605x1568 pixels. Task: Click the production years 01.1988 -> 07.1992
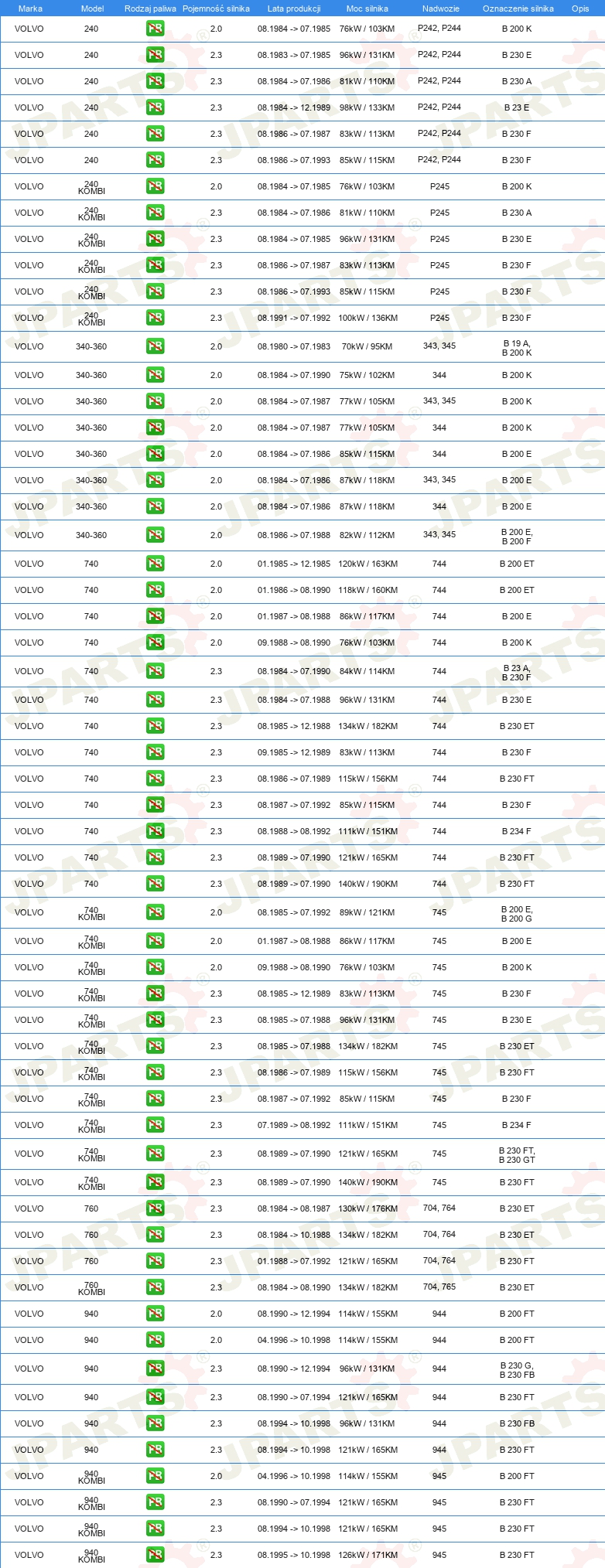pyautogui.click(x=294, y=1261)
